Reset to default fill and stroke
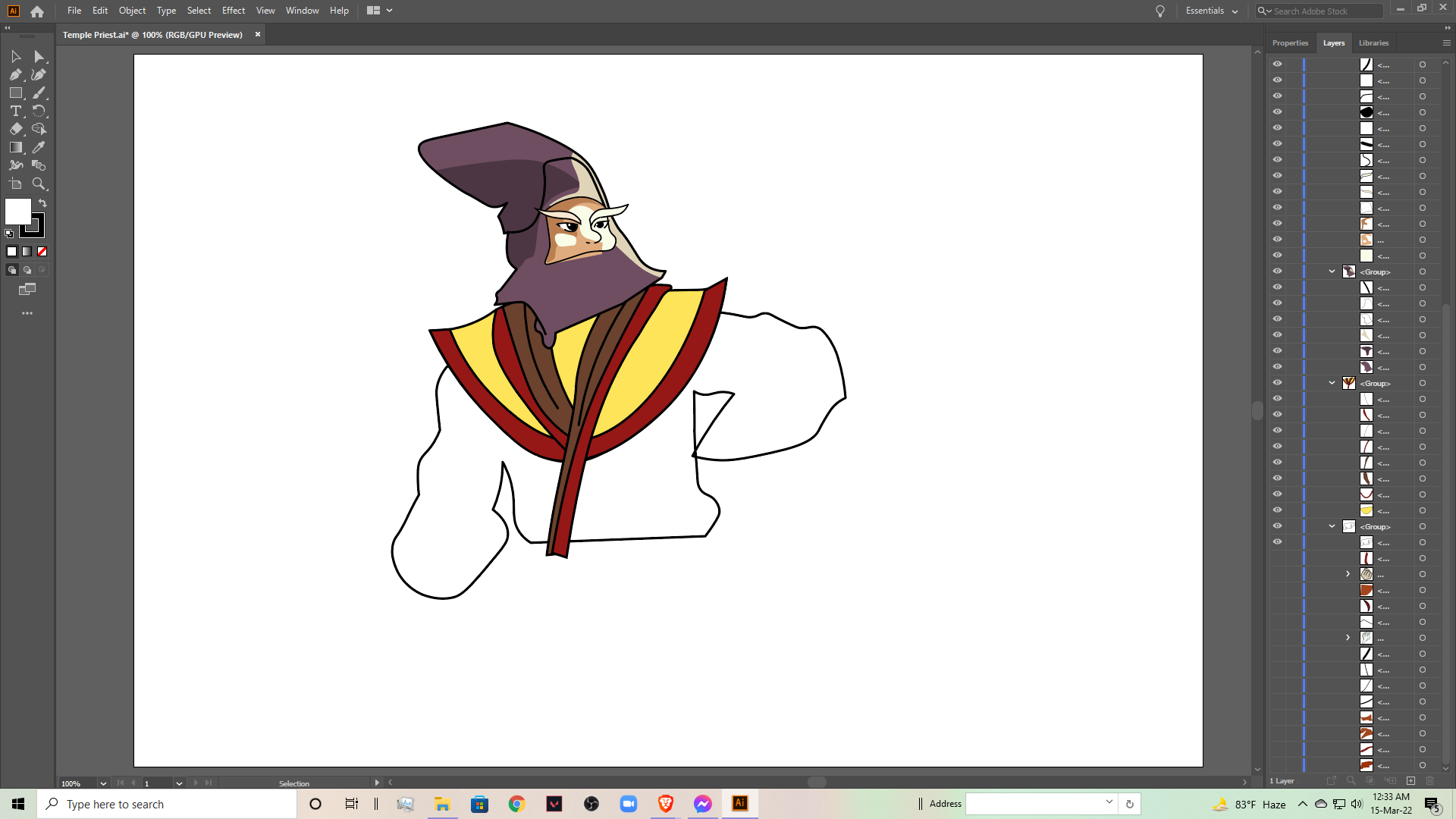The height and width of the screenshot is (819, 1456). (9, 234)
